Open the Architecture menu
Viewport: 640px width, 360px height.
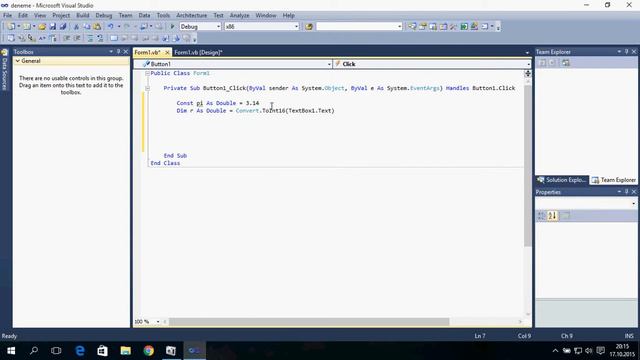point(191,16)
